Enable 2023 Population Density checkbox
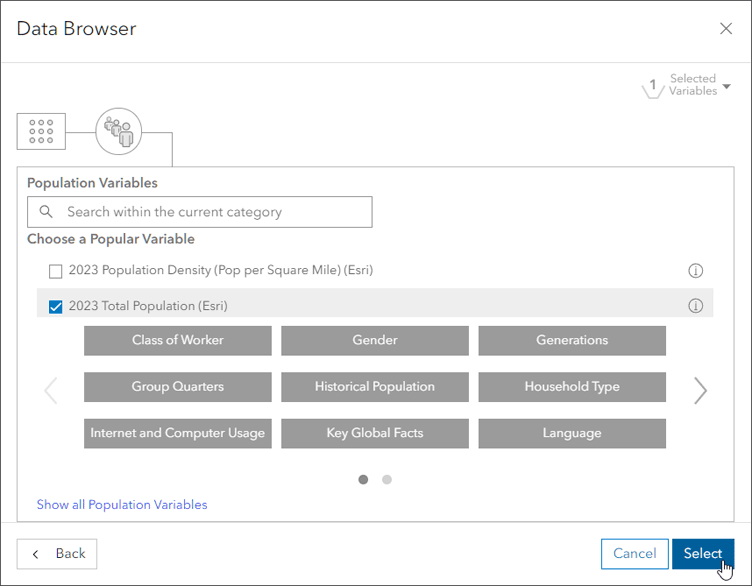 pos(56,271)
